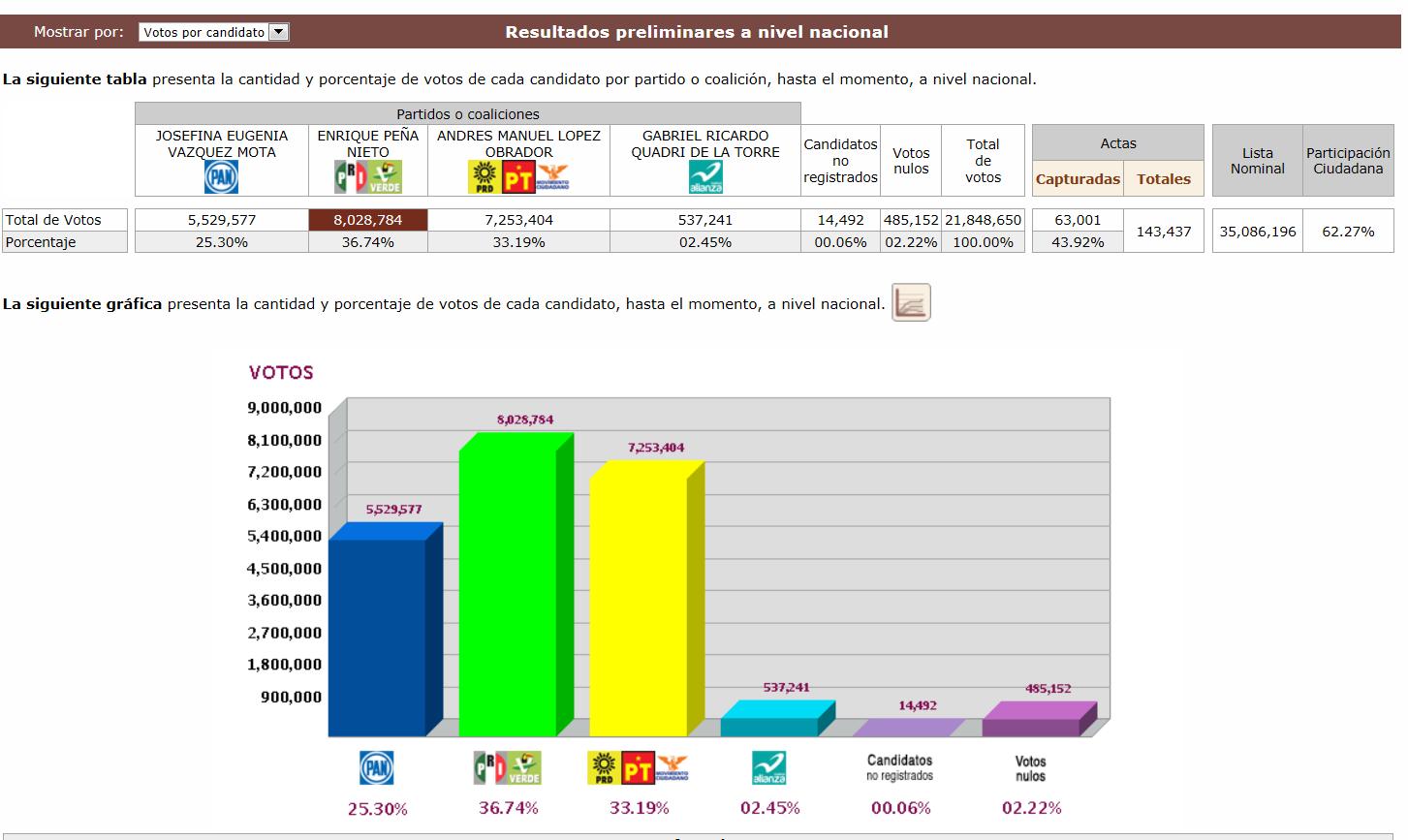Click the dropdown arrow next to Votos por candidato

coord(279,32)
